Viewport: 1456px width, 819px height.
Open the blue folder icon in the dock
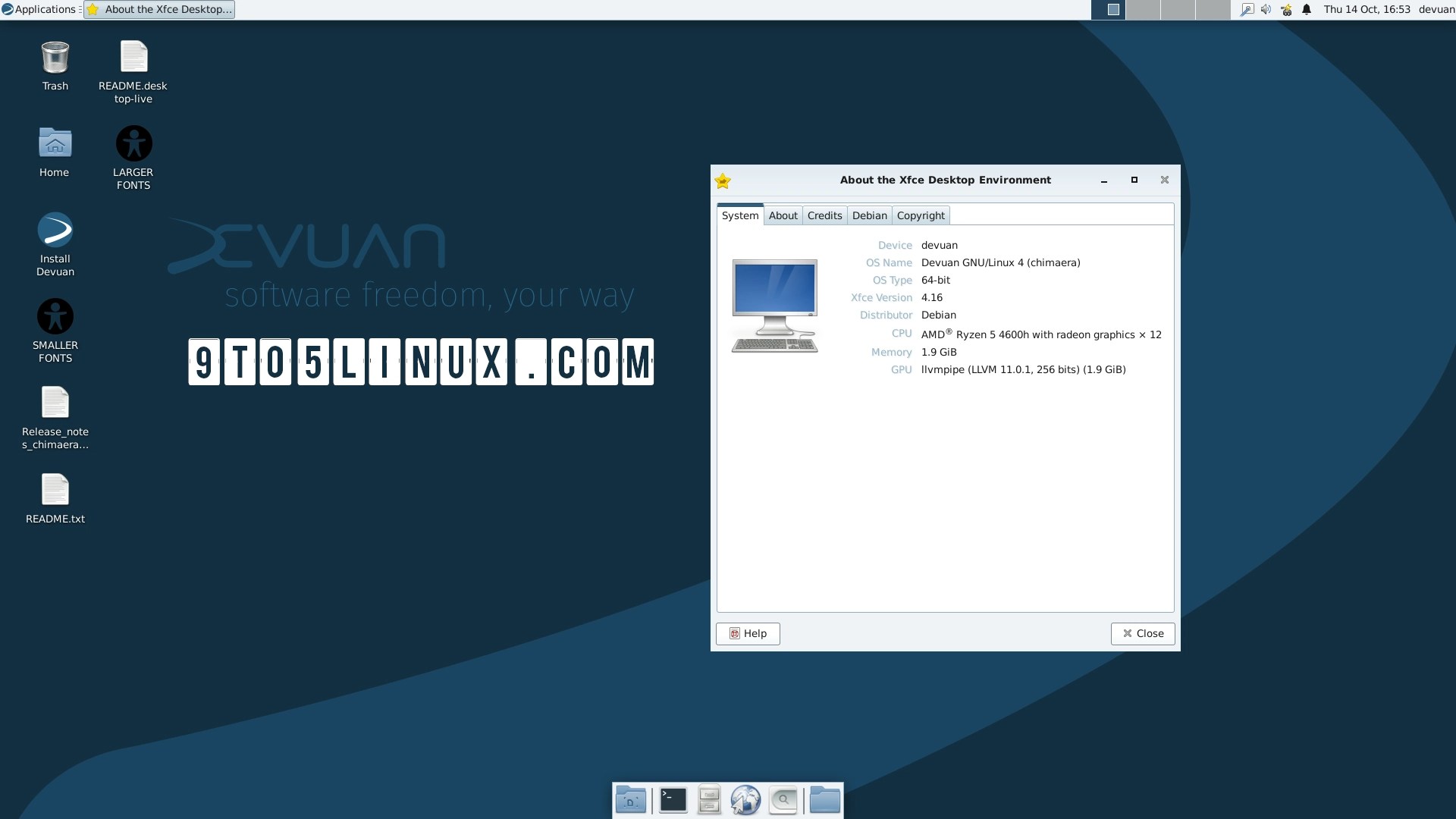tap(824, 799)
